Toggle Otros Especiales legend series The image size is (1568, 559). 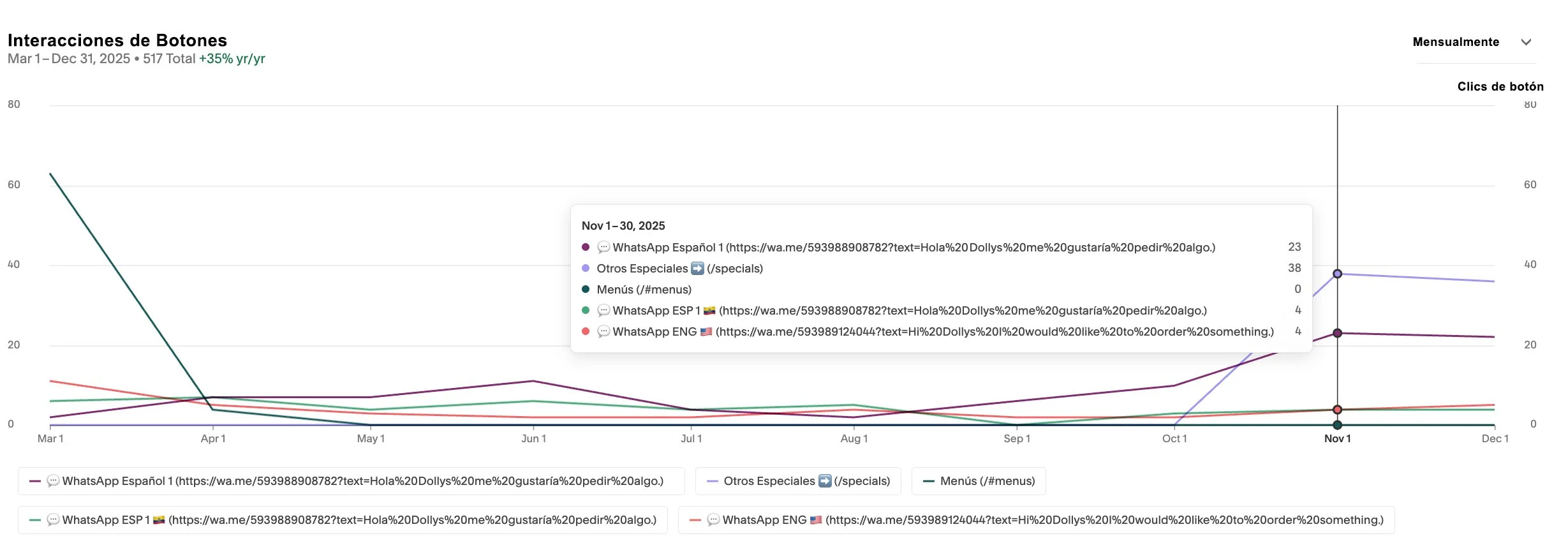798,481
